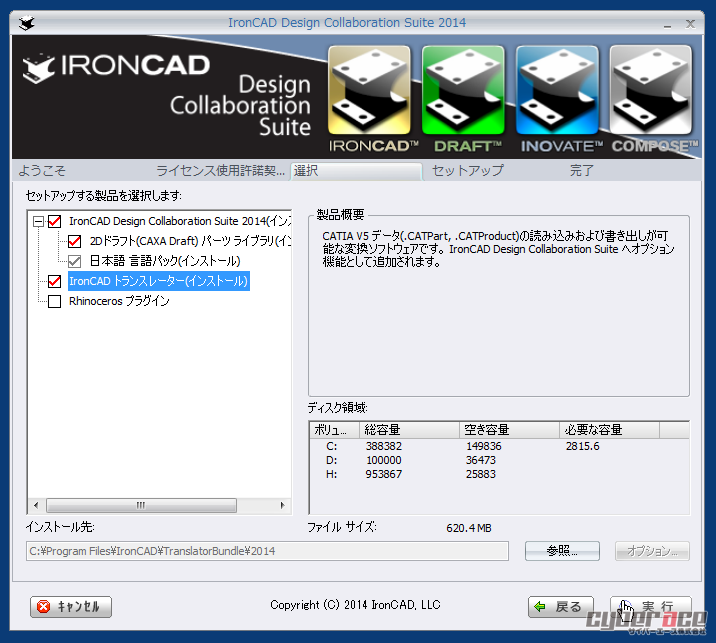The height and width of the screenshot is (643, 716).
Task: Select the D: volume row
Action: click(x=499, y=460)
